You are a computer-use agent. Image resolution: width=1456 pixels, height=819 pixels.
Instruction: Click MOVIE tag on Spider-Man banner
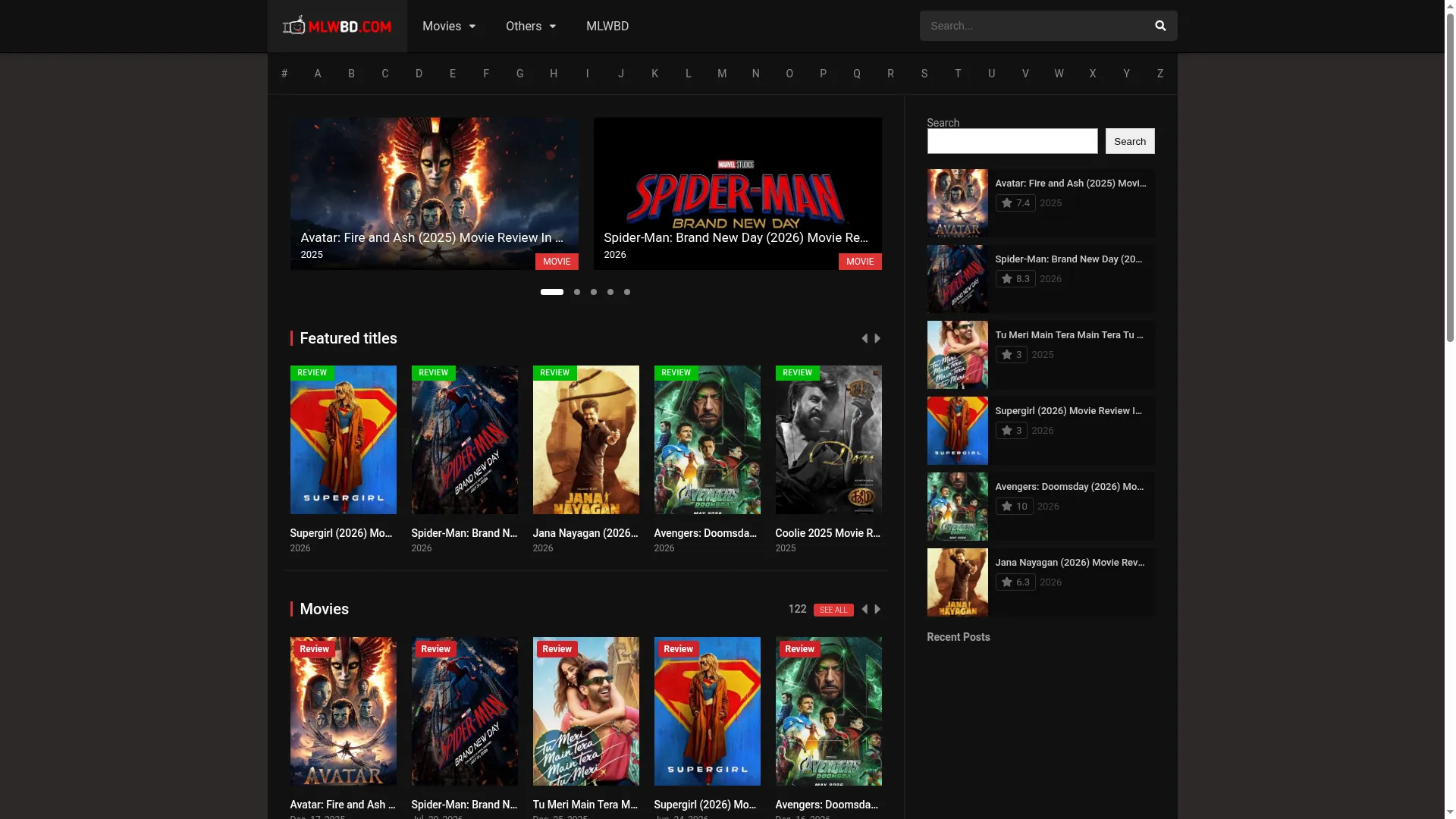[860, 262]
